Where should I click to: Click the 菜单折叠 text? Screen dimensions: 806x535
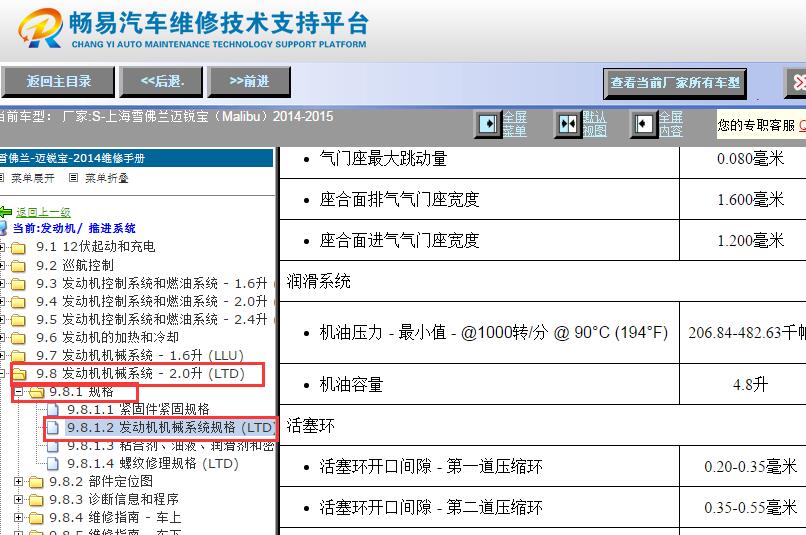pyautogui.click(x=106, y=178)
